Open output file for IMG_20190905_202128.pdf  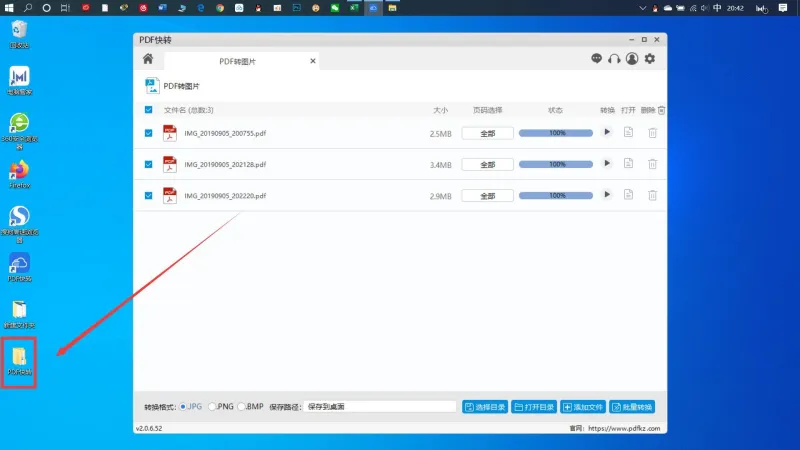(x=628, y=164)
